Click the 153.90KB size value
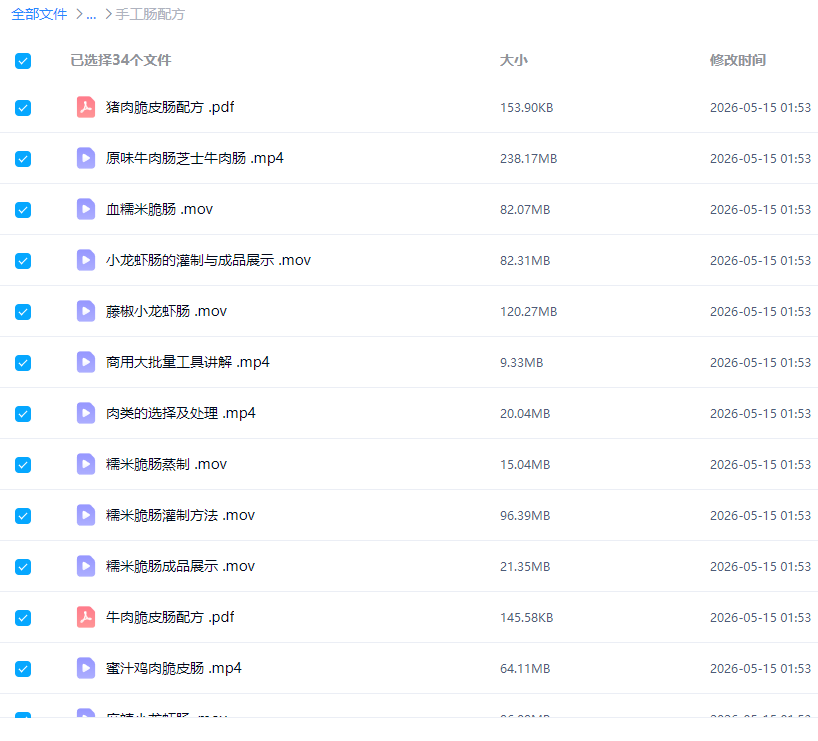This screenshot has width=818, height=741. pos(526,107)
